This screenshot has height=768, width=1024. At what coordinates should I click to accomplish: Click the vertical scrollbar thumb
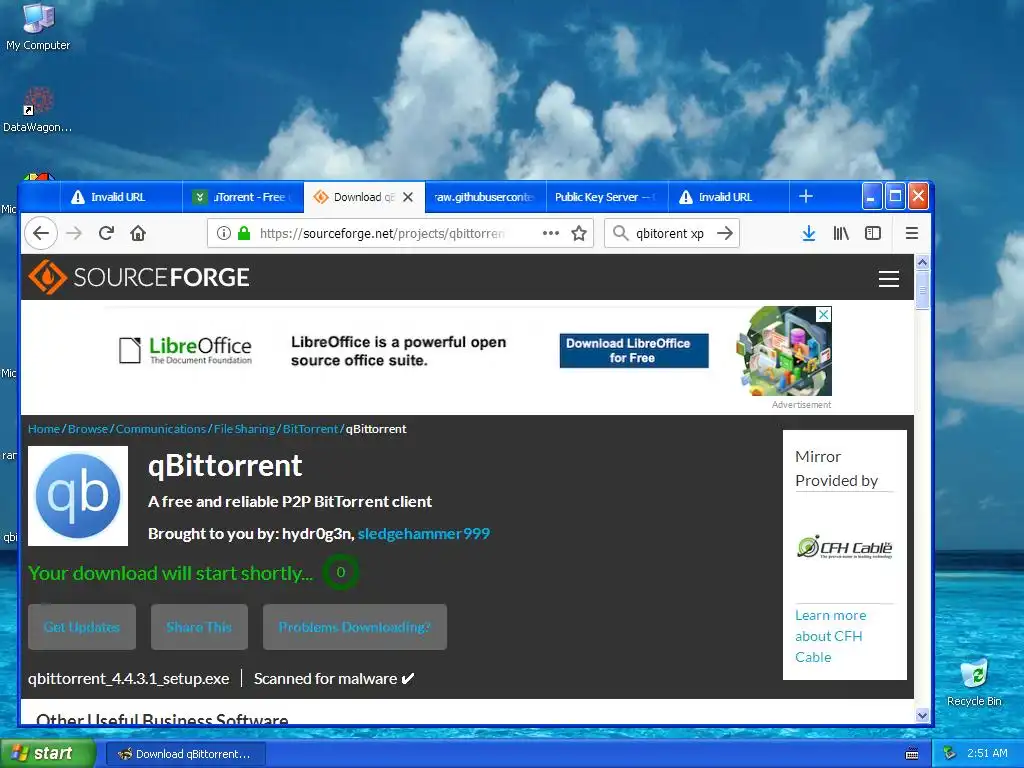coord(922,289)
